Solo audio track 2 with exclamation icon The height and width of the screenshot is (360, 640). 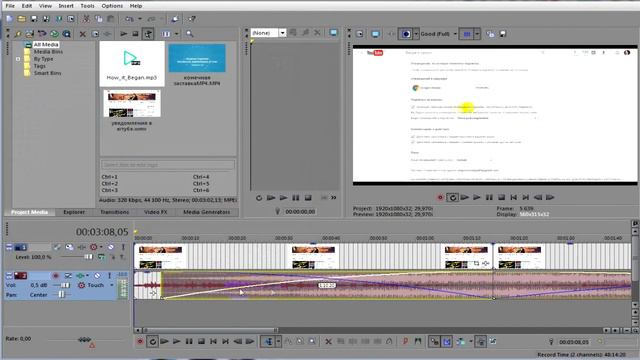tap(109, 276)
